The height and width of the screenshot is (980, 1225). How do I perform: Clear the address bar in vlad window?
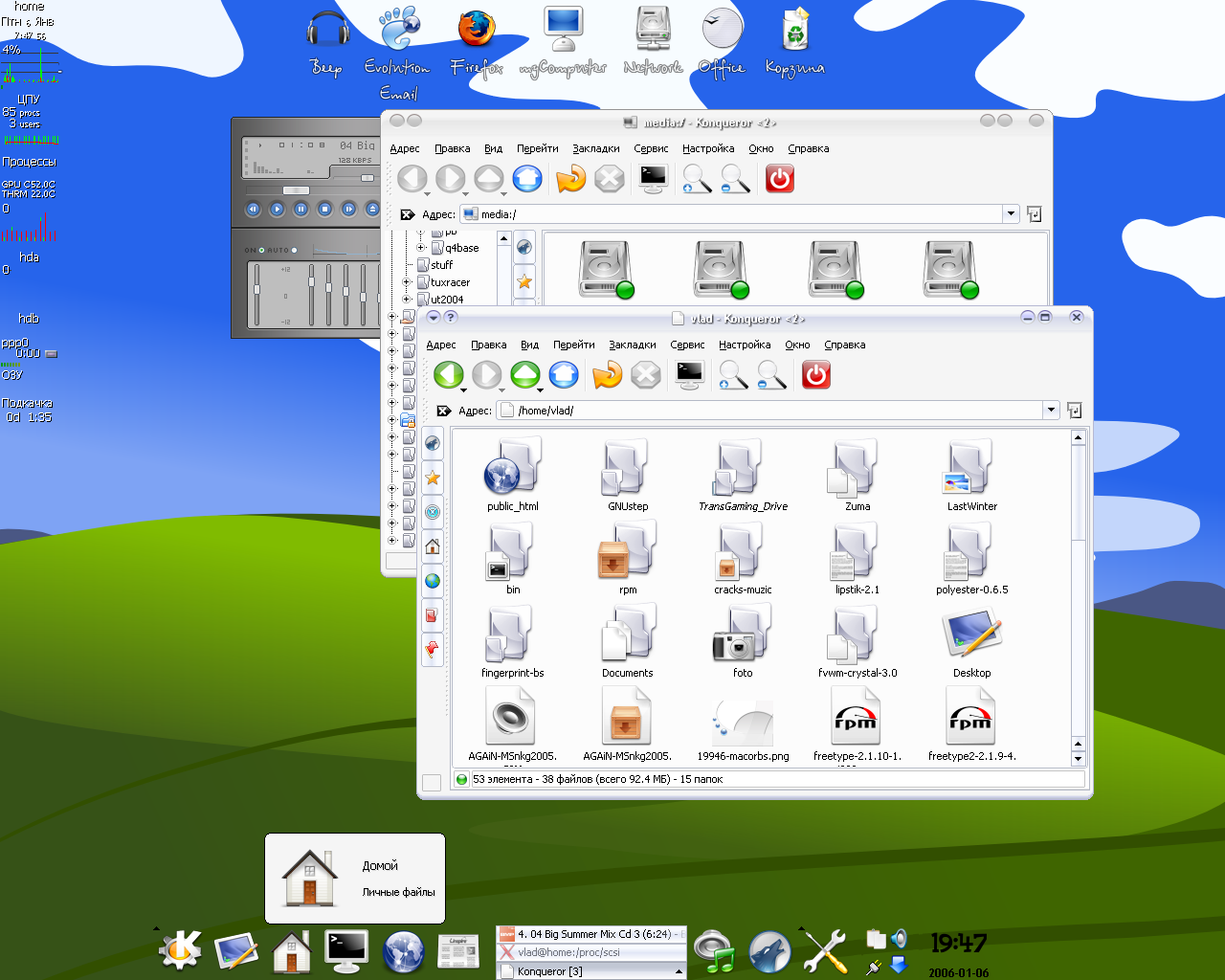(x=443, y=411)
